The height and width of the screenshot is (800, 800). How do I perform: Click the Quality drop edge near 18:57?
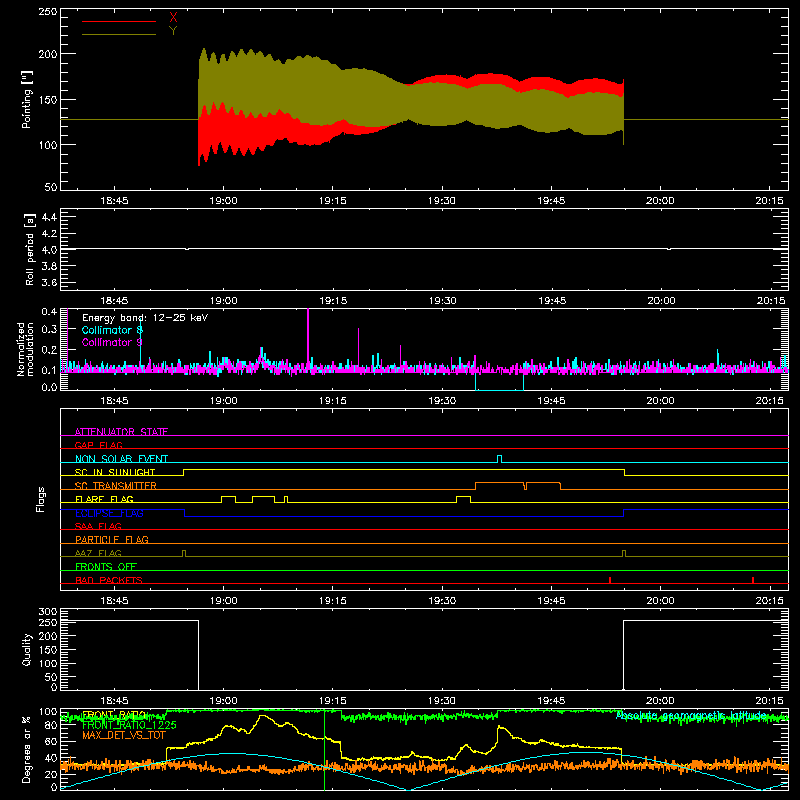(198, 655)
